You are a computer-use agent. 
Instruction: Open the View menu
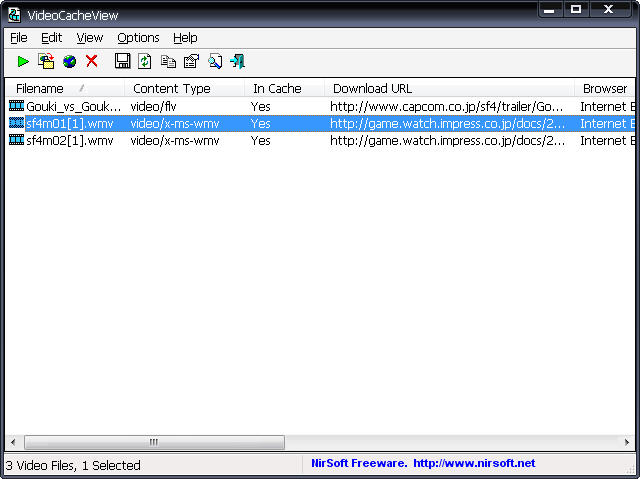click(x=90, y=38)
